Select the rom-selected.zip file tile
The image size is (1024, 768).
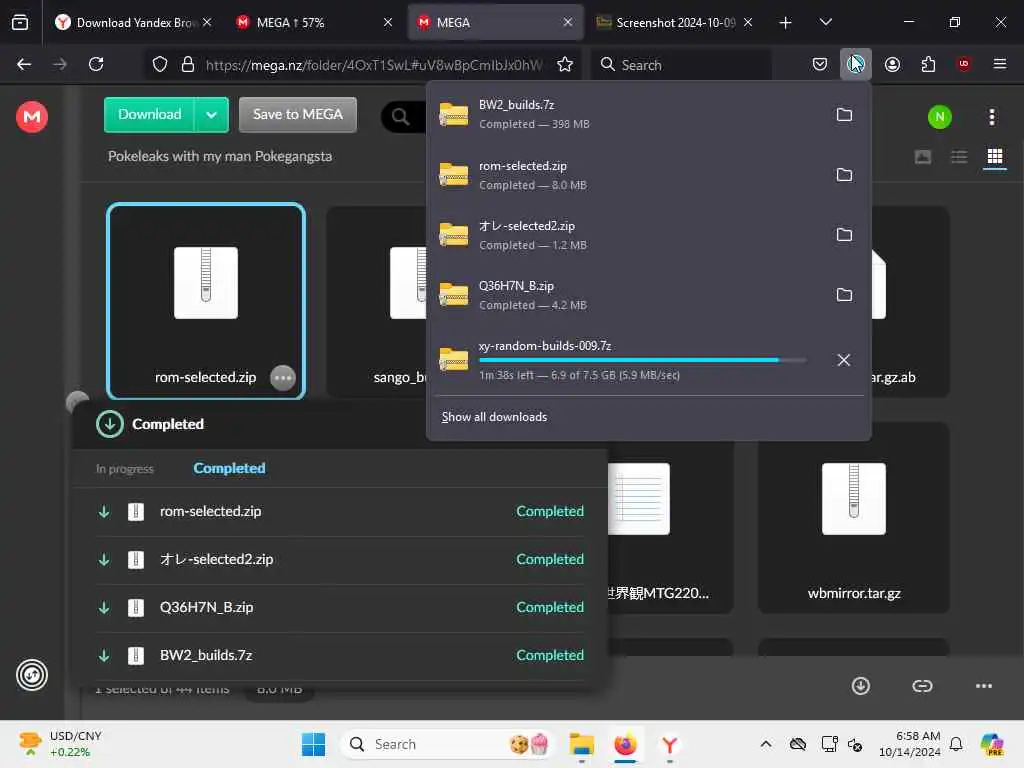coord(206,301)
